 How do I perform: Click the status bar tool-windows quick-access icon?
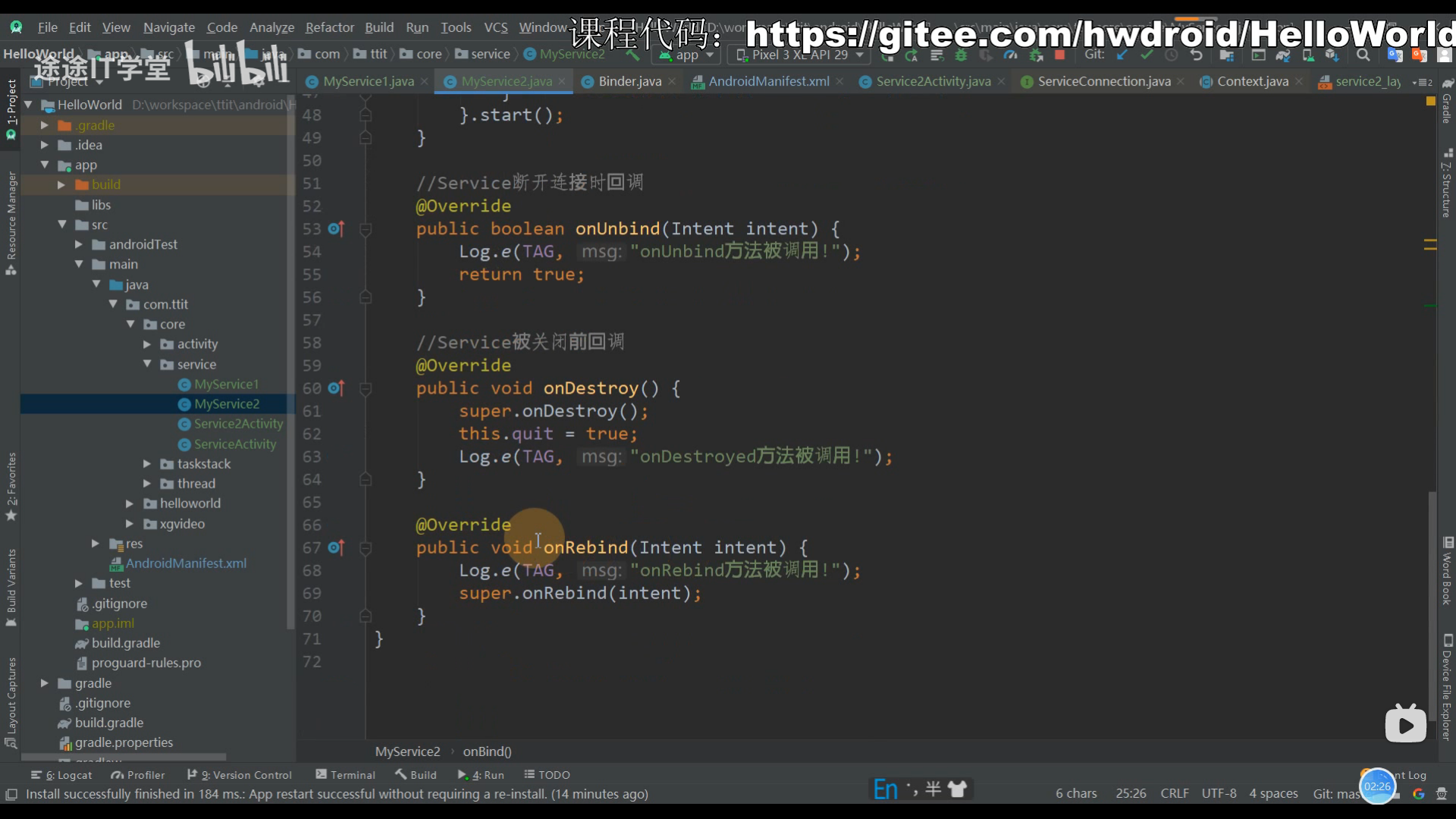click(11, 794)
